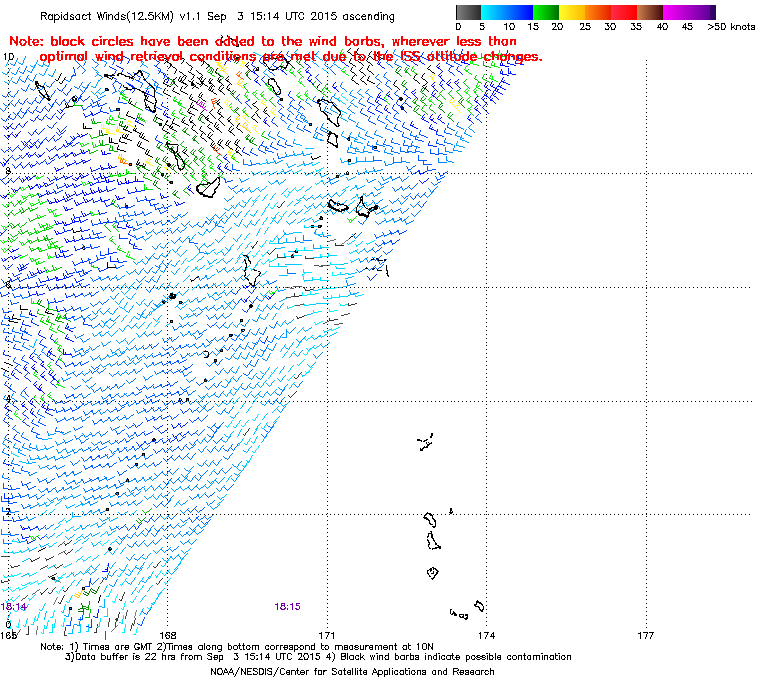
Task: Click the 'NOAA/NESDIS/Center for Satellite Applications' credit
Action: tap(352, 672)
